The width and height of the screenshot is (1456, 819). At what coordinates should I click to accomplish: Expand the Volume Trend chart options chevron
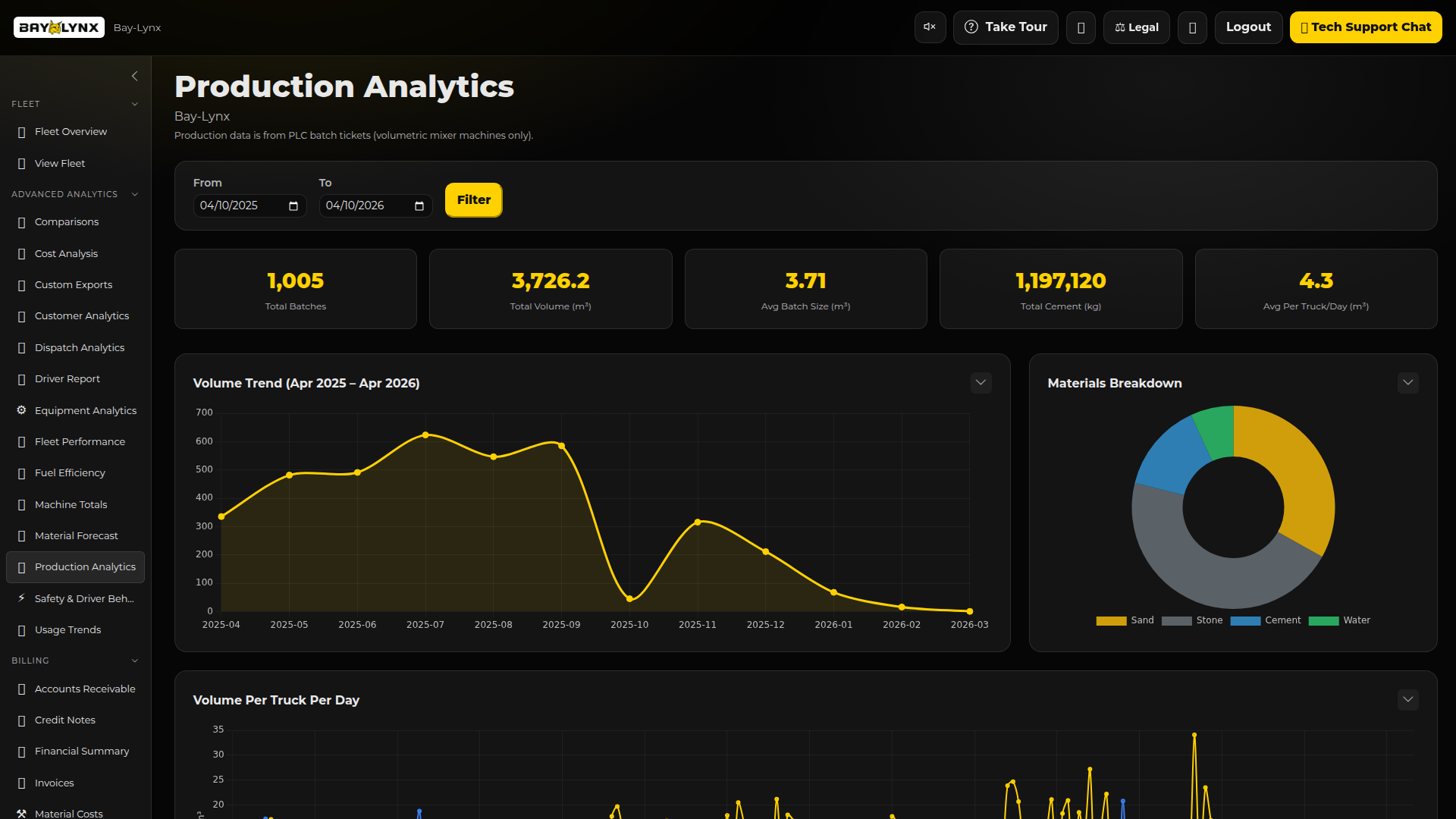tap(981, 383)
